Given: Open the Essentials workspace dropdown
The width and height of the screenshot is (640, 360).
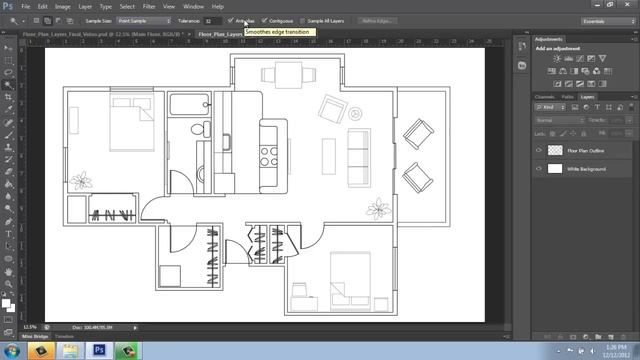Looking at the screenshot, I should (x=608, y=21).
